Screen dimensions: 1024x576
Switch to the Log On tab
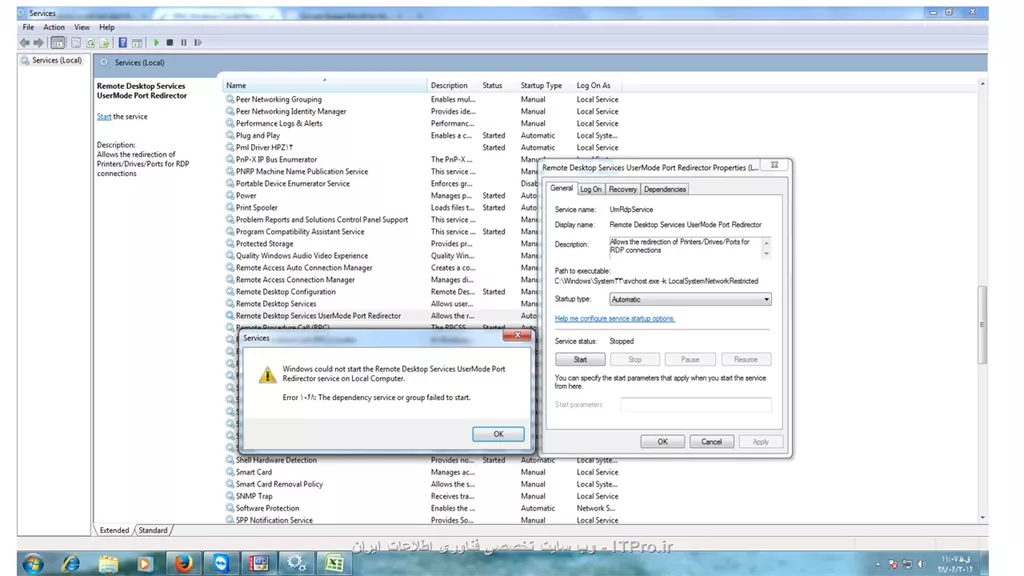[590, 189]
